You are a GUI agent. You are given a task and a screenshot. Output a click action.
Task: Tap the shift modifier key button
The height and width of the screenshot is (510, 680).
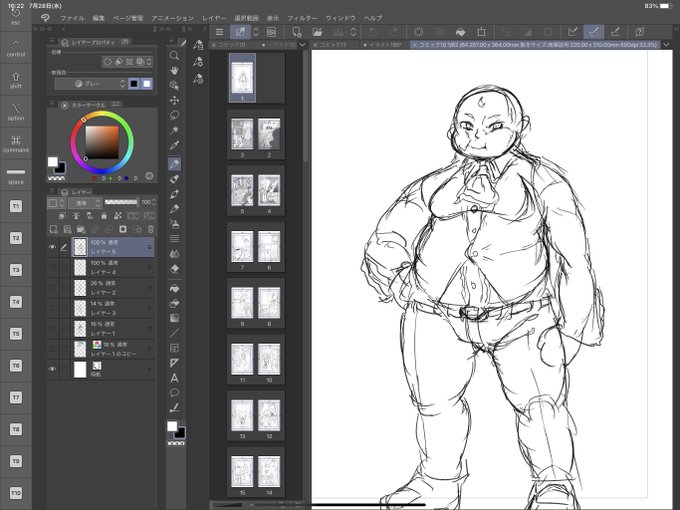pyautogui.click(x=16, y=80)
